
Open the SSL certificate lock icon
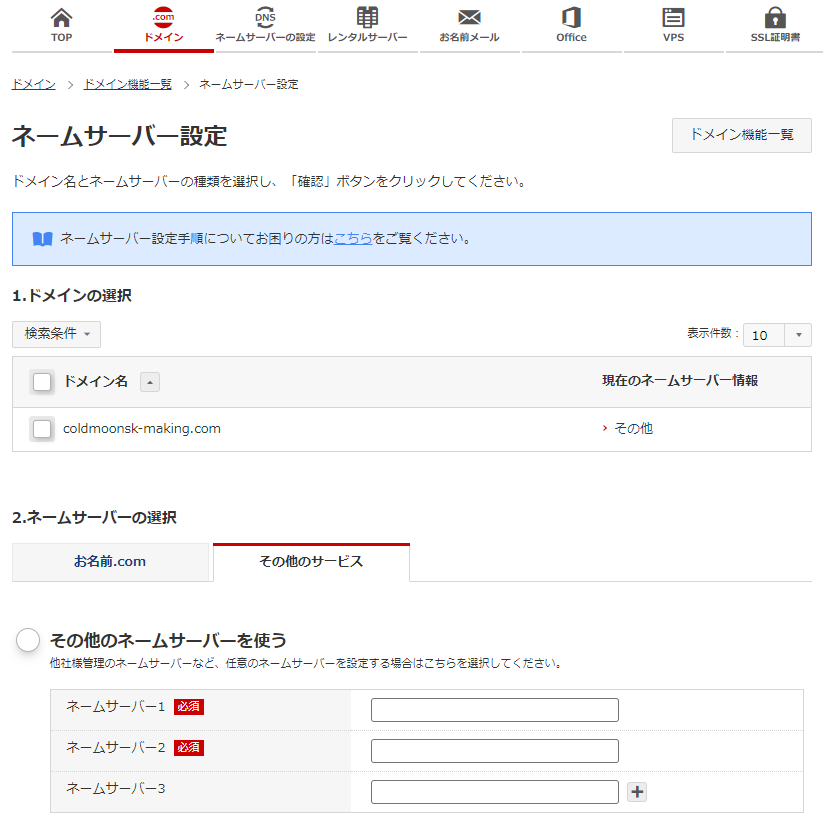pos(775,18)
